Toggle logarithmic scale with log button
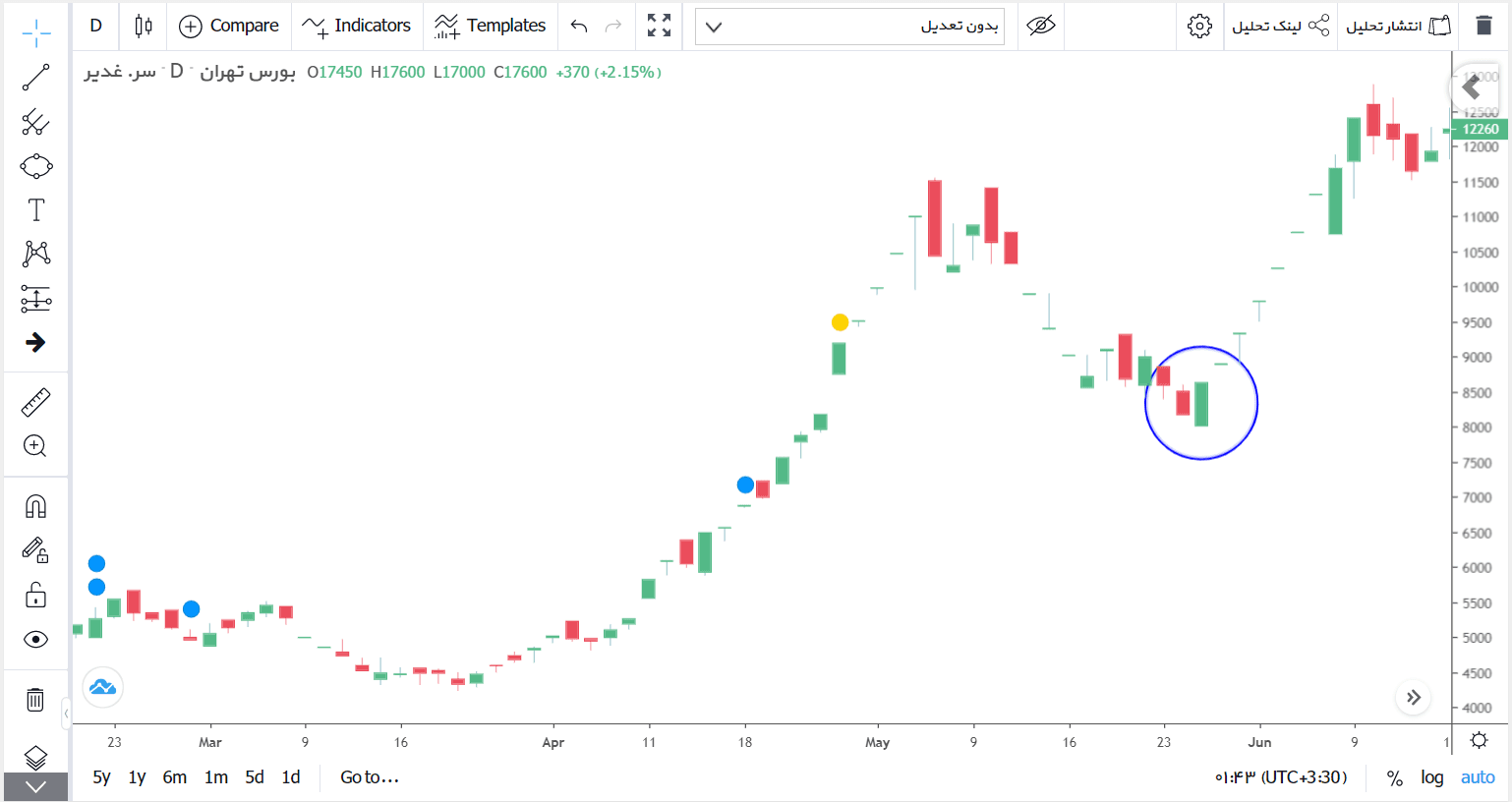Image resolution: width=1512 pixels, height=802 pixels. pos(1431,777)
